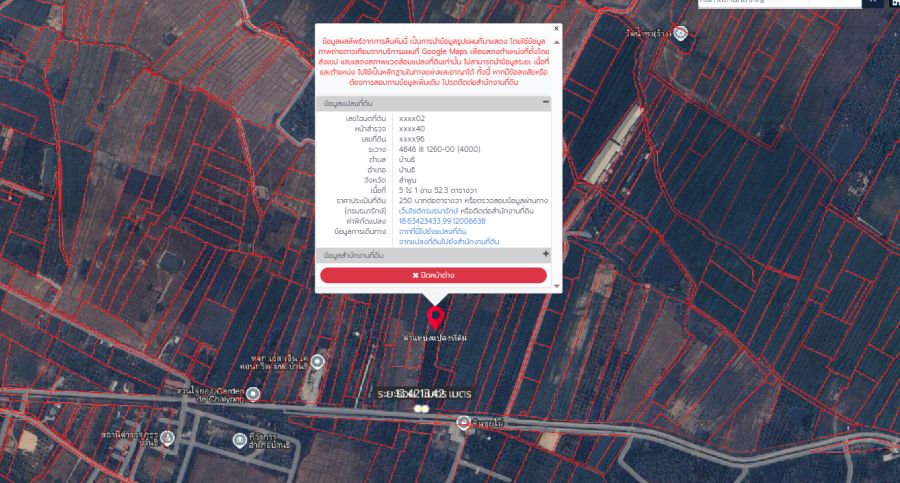
Task: Click the popup's scroll down arrow
Action: click(557, 286)
